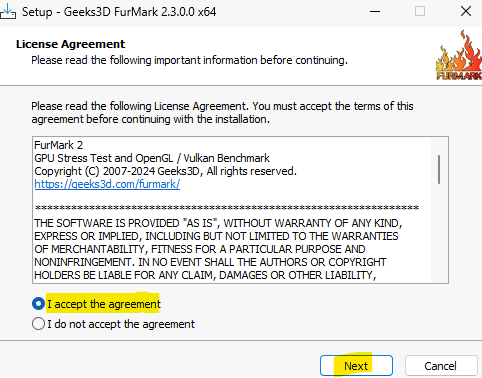Choose the I do not accept radio button
This screenshot has height=378, width=482.
tap(38, 324)
